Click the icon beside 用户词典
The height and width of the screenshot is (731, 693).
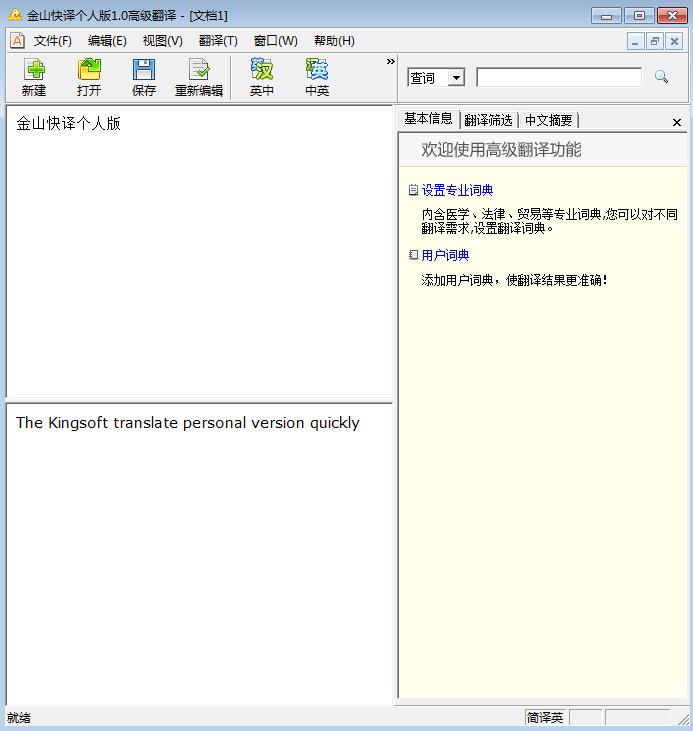coord(413,255)
